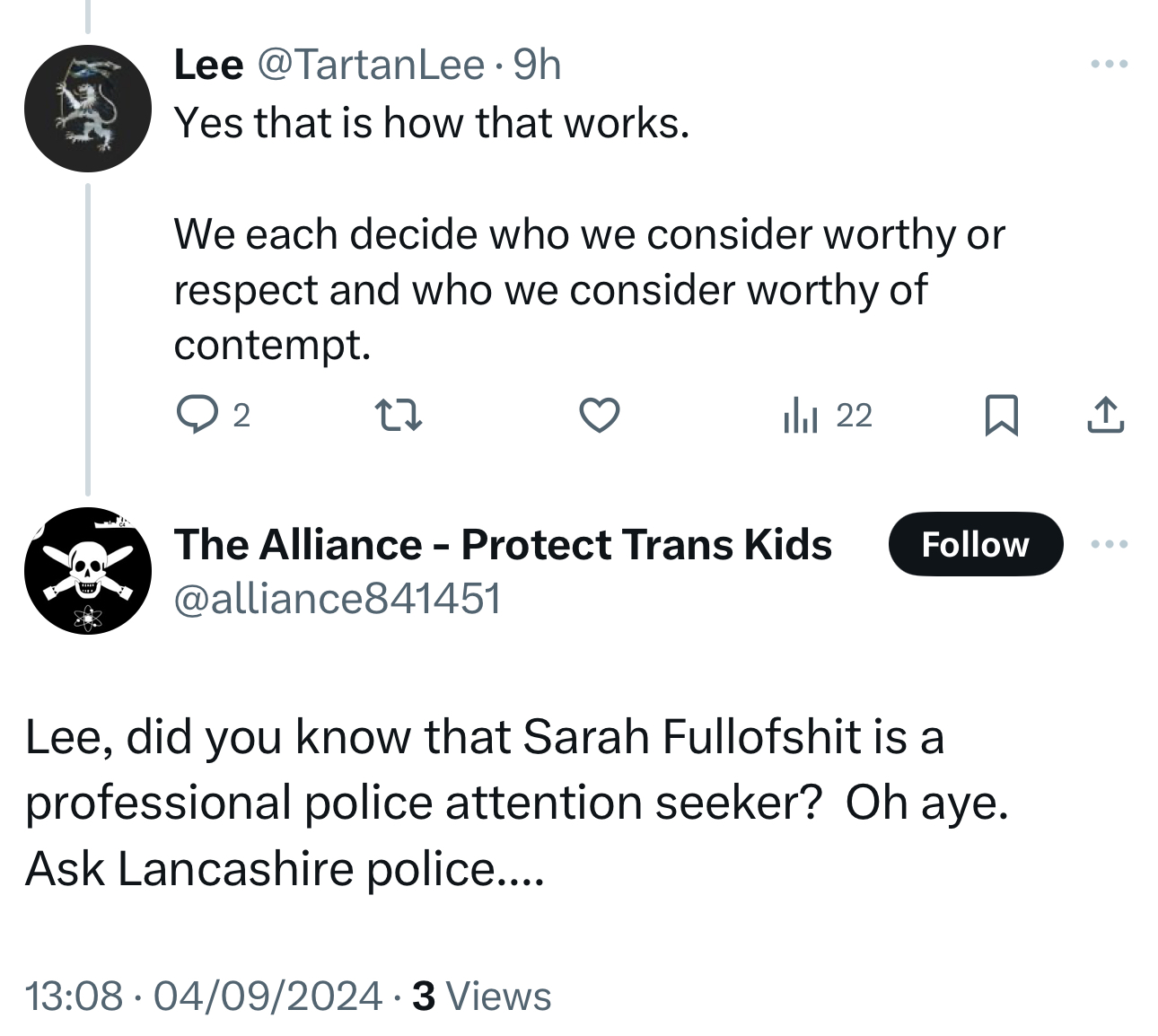Viewport: 1158px width, 1036px height.
Task: Click the repost arrows icon
Action: click(x=398, y=416)
